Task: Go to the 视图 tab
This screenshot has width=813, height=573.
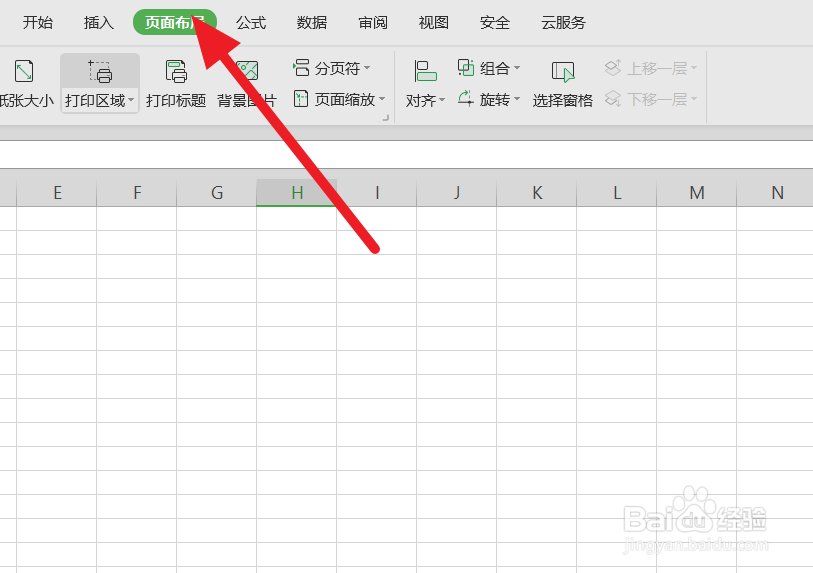Action: pyautogui.click(x=433, y=22)
